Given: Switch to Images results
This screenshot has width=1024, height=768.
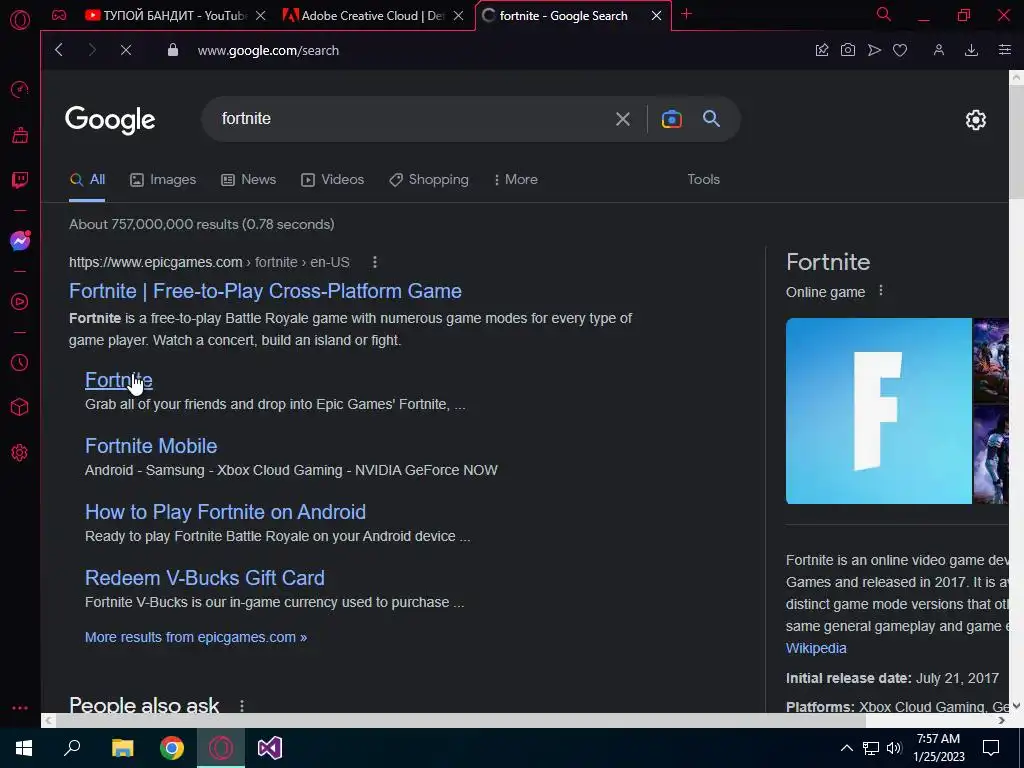Looking at the screenshot, I should (x=163, y=180).
